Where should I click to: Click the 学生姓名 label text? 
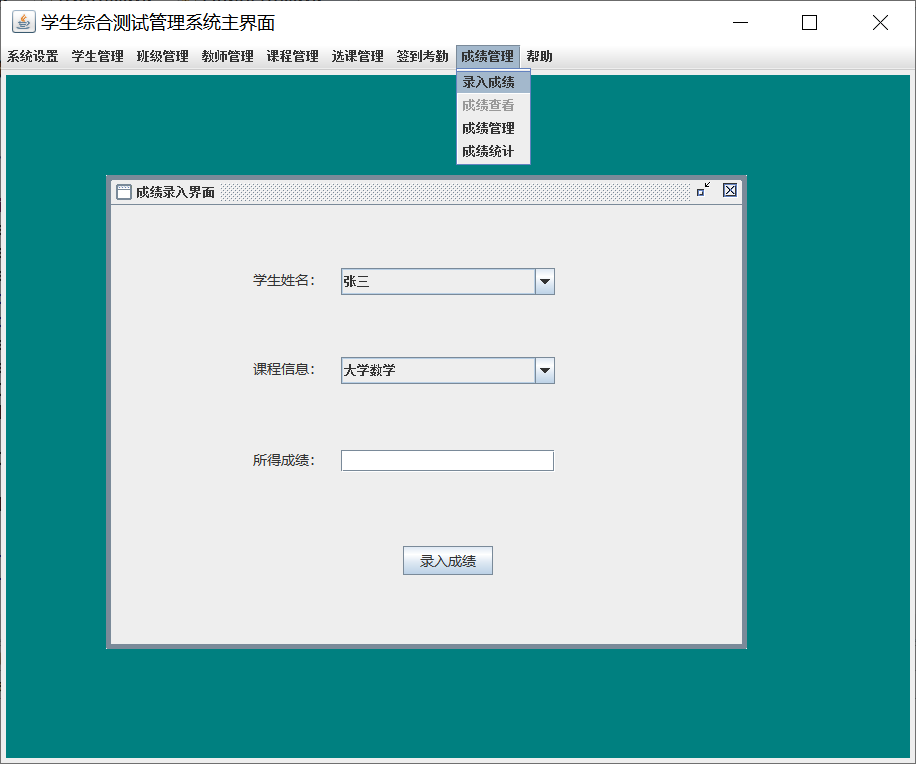tap(284, 280)
